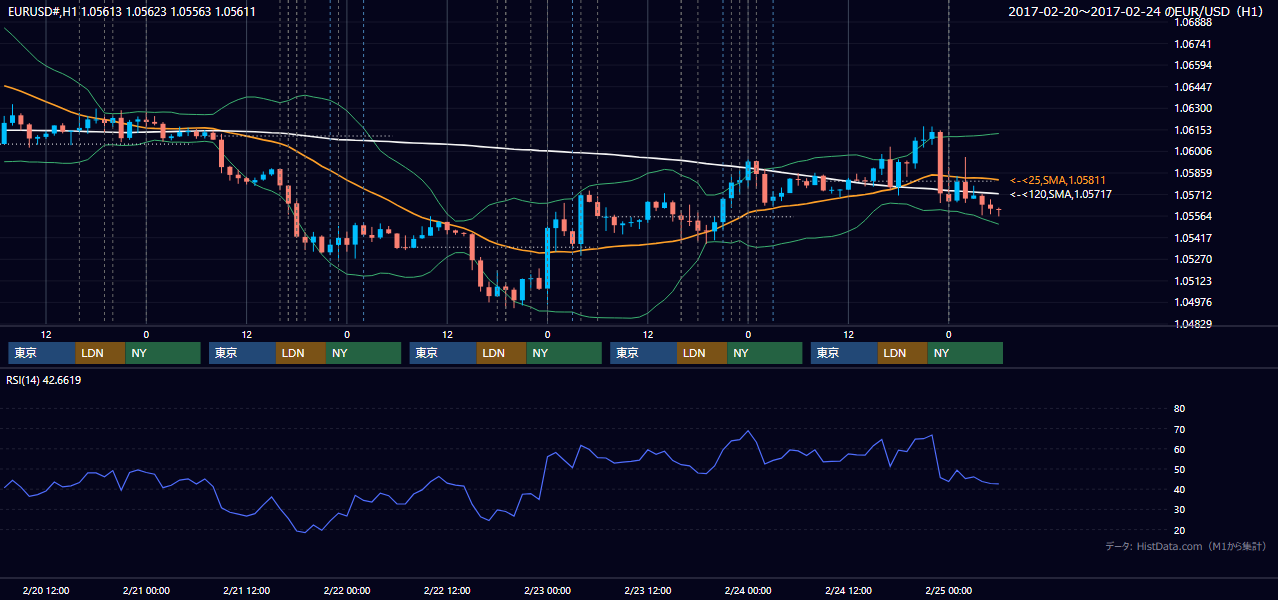Screen dimensions: 1278x600
Task: Click the 1.05123 price axis label
Action: pos(1193,281)
